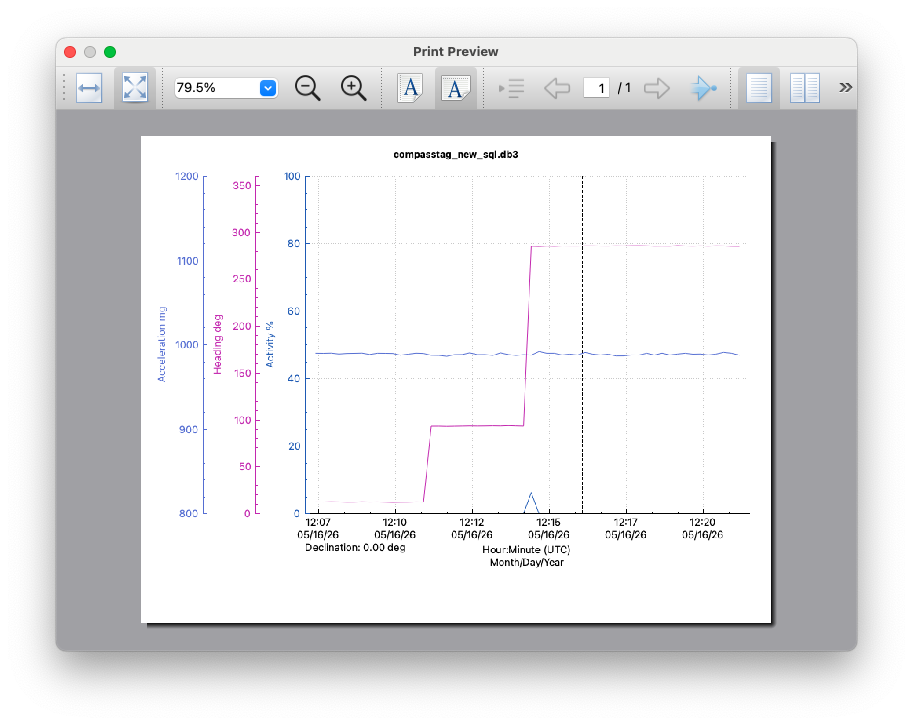913x725 pixels.
Task: Click the toolbar drag handle
Action: tap(64, 88)
